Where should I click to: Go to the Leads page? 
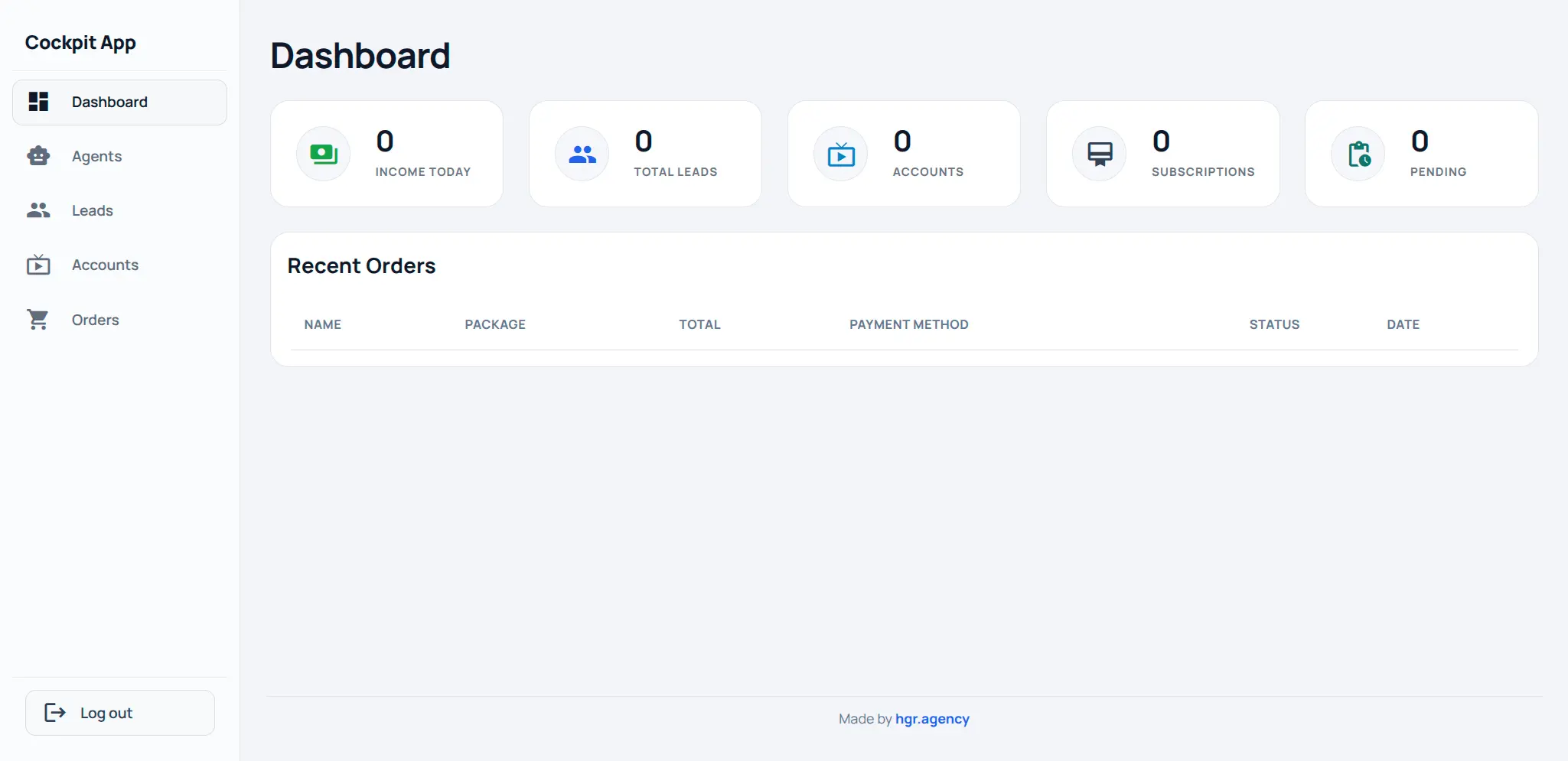(93, 210)
